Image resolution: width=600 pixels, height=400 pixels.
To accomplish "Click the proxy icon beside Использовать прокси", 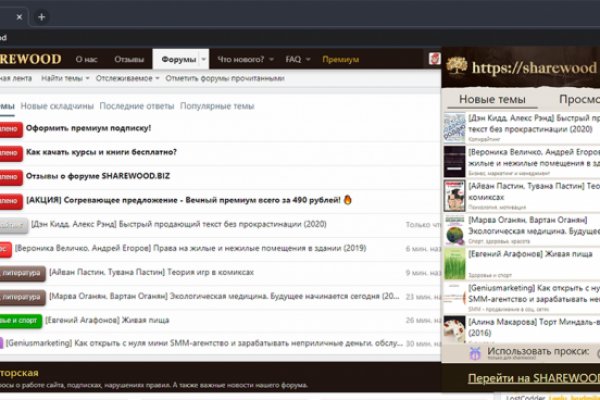I will (475, 353).
